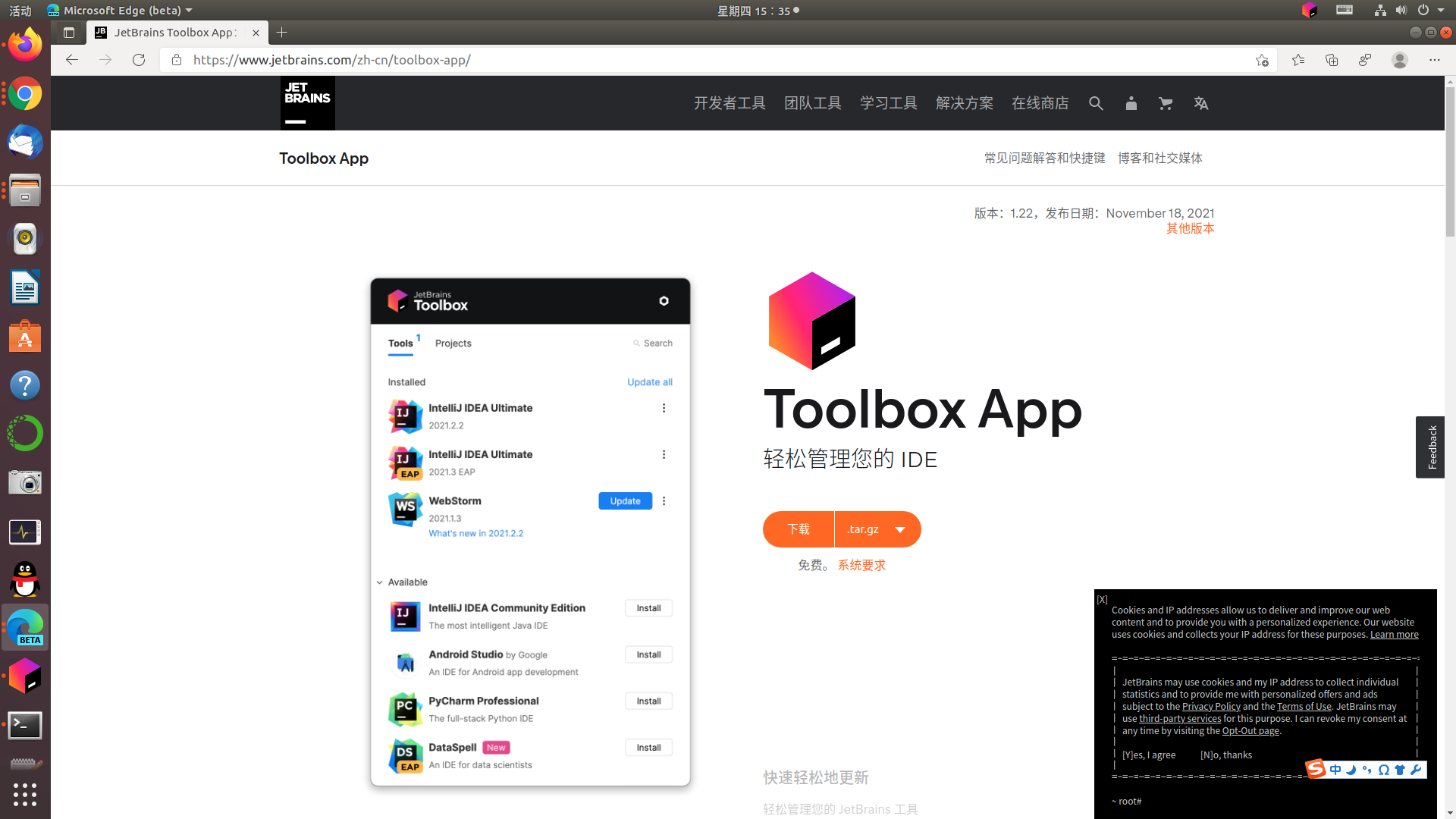This screenshot has height=819, width=1456.
Task: Open the network status tray icon
Action: 1380,10
